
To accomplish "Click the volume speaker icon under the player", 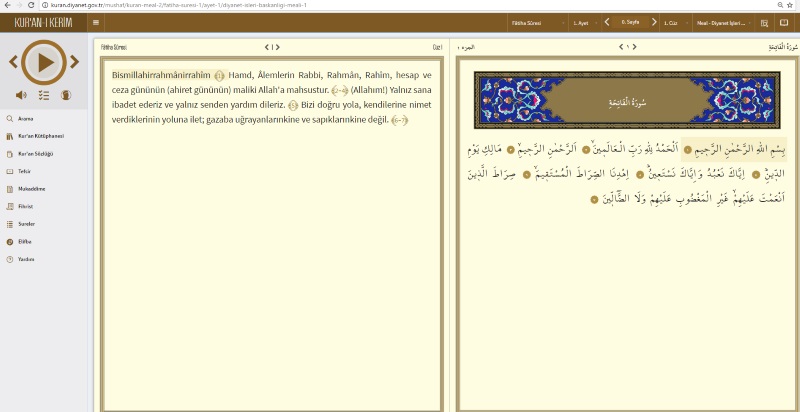I will (19, 95).
